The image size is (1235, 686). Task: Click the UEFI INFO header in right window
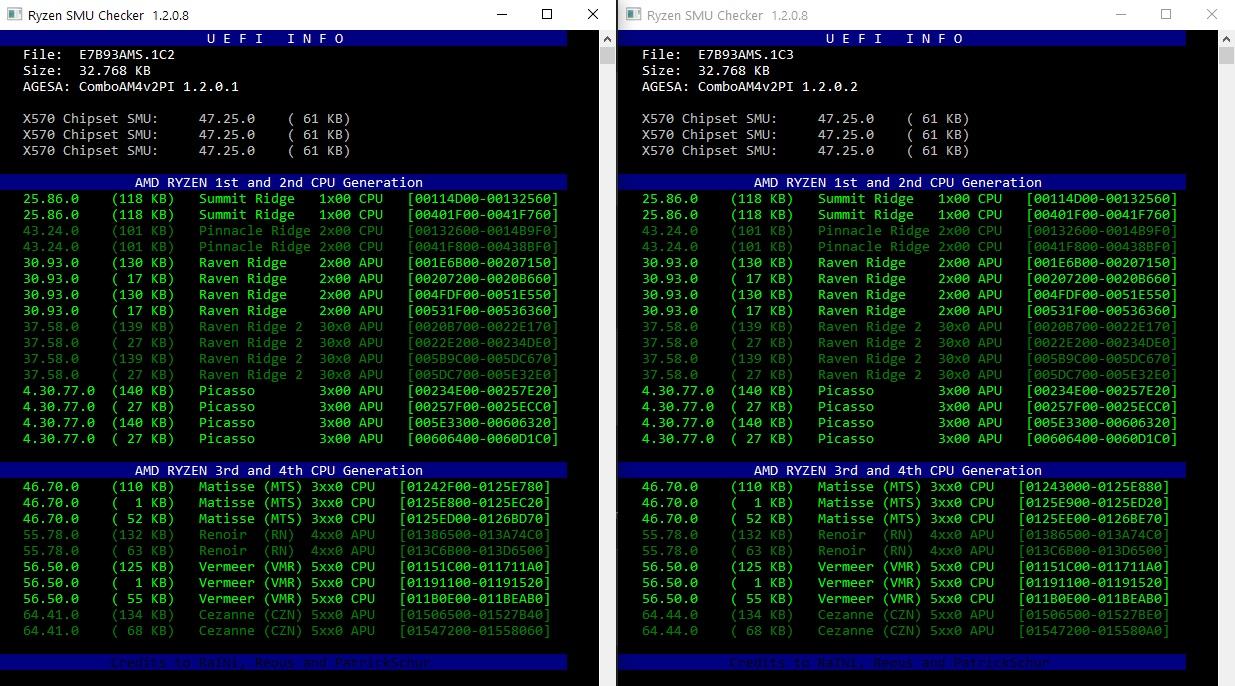pyautogui.click(x=902, y=38)
